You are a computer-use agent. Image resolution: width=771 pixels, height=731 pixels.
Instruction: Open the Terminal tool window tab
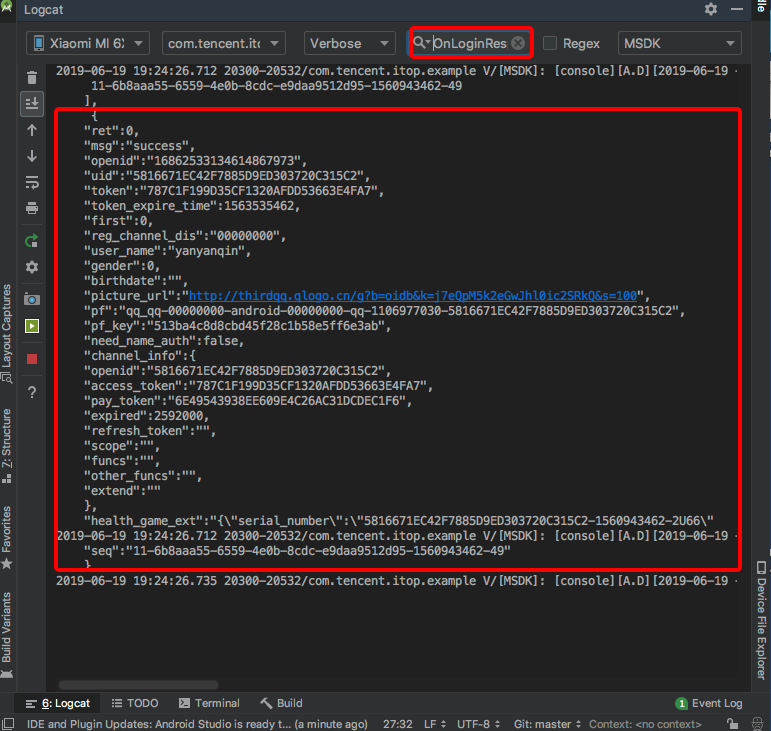coord(209,703)
